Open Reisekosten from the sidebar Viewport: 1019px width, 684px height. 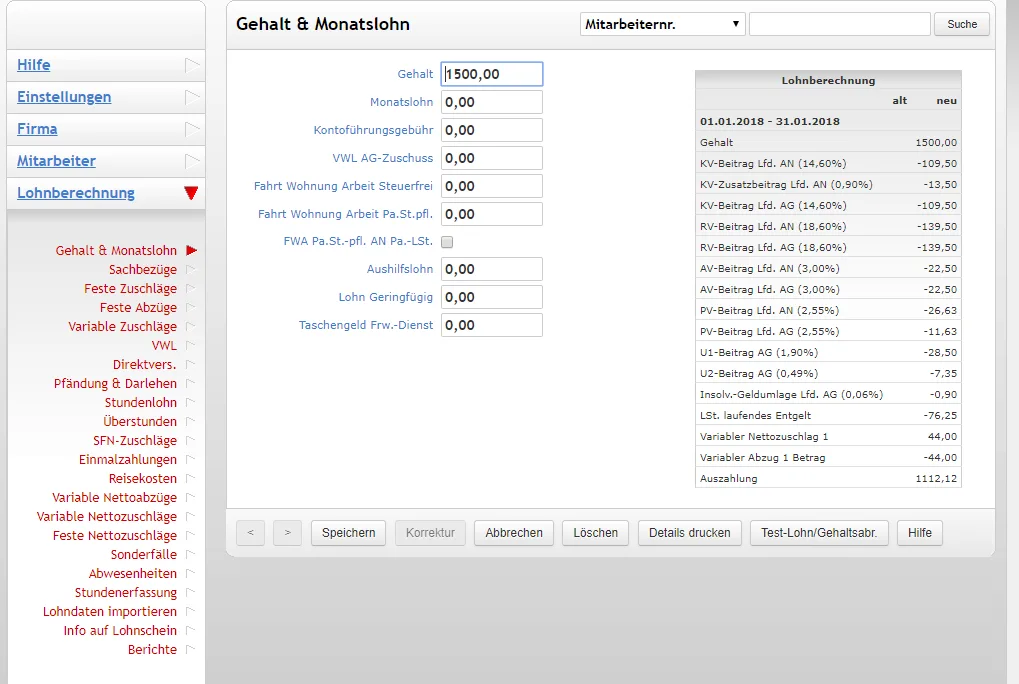(142, 478)
